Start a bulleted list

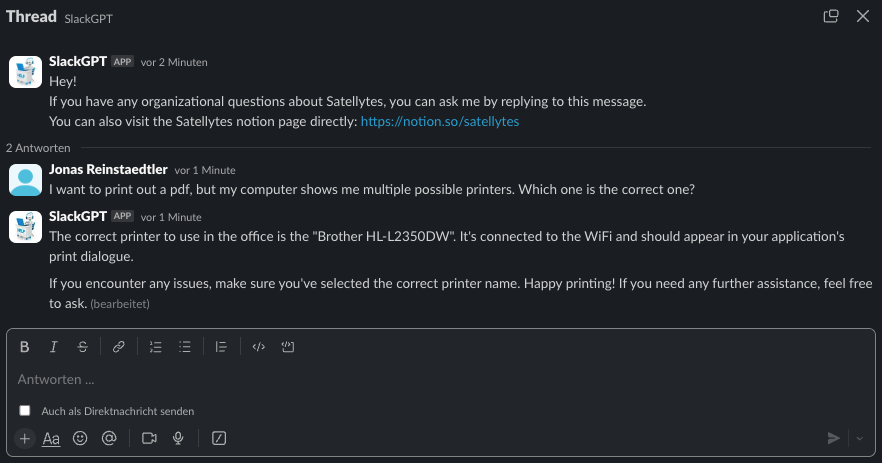184,347
